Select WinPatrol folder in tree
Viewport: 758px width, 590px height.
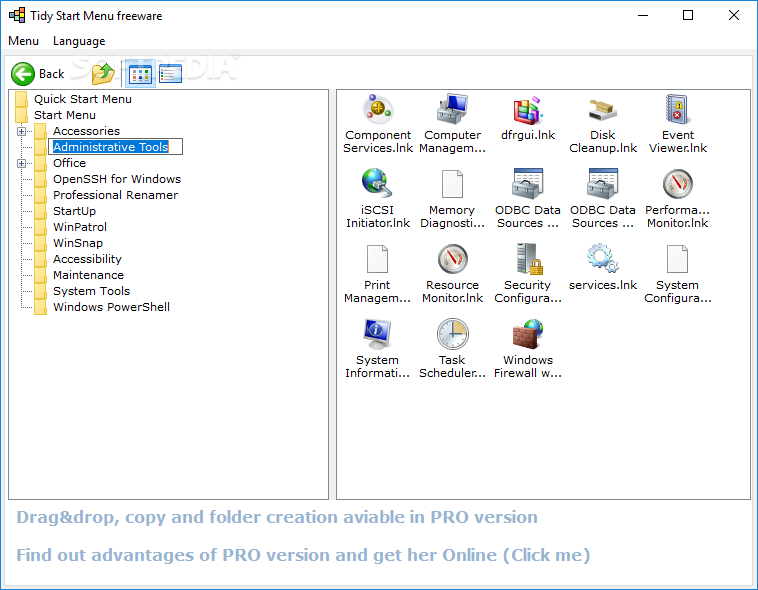tap(80, 227)
